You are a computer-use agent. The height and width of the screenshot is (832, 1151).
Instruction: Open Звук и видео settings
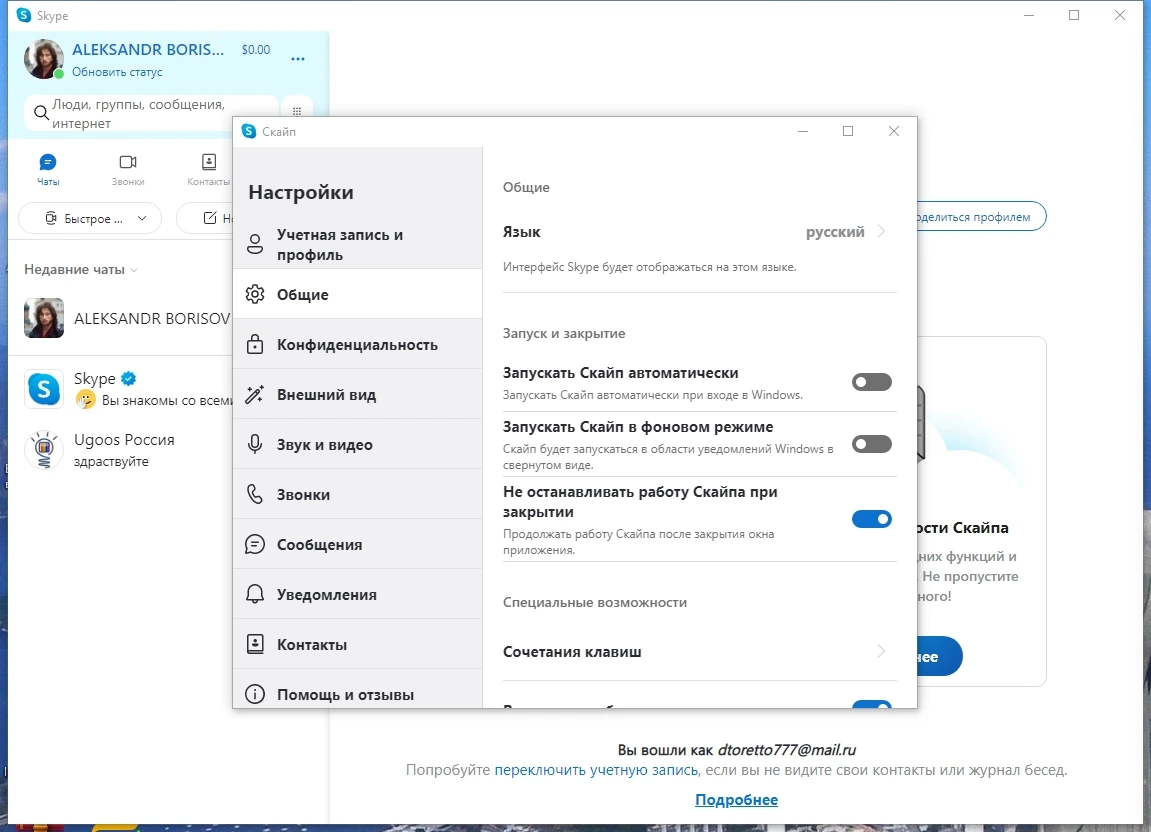[x=357, y=444]
